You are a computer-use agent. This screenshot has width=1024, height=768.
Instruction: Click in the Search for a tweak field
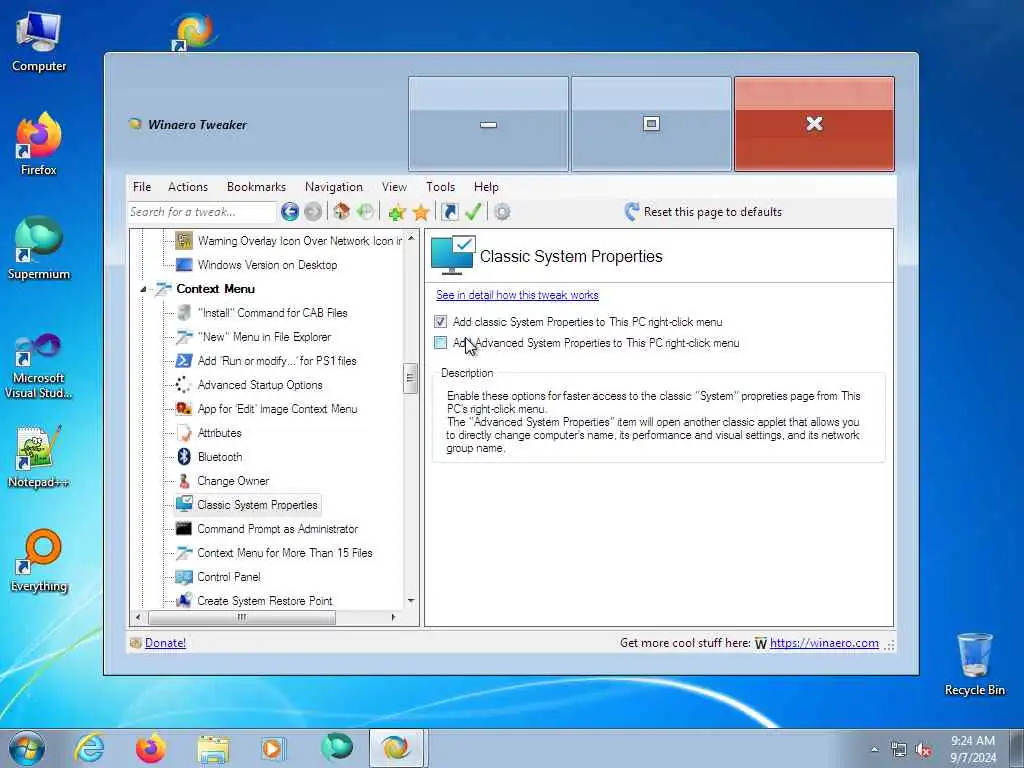tap(202, 212)
